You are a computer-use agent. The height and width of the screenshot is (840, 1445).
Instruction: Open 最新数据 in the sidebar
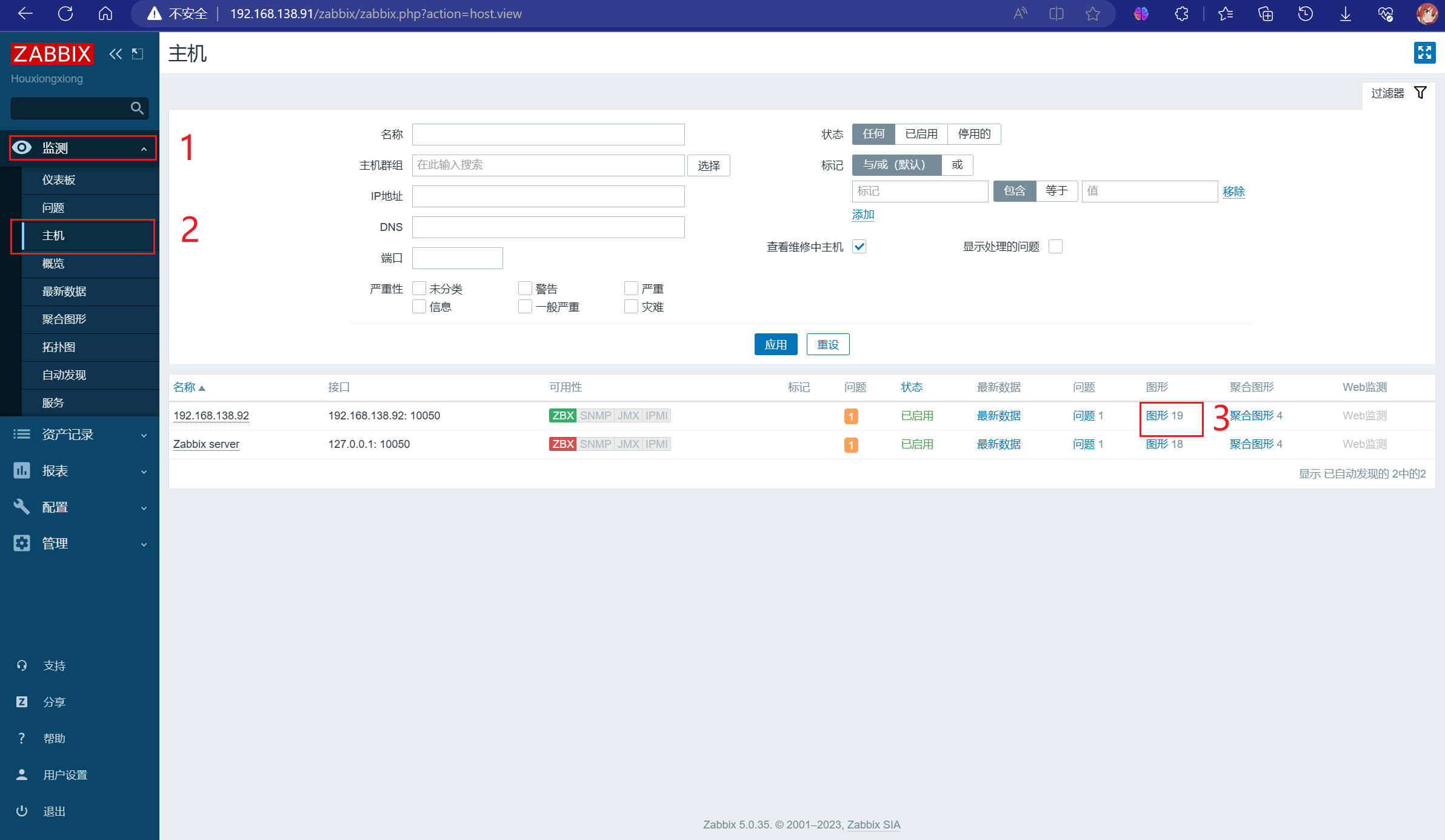(64, 292)
